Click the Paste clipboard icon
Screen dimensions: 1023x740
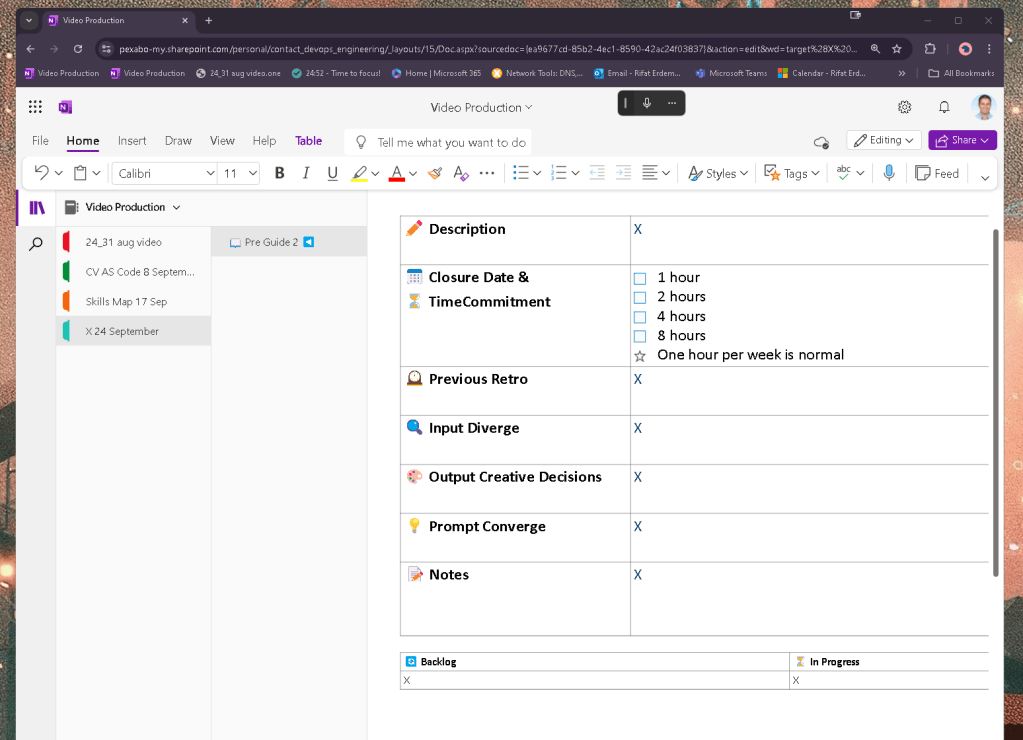tap(80, 173)
